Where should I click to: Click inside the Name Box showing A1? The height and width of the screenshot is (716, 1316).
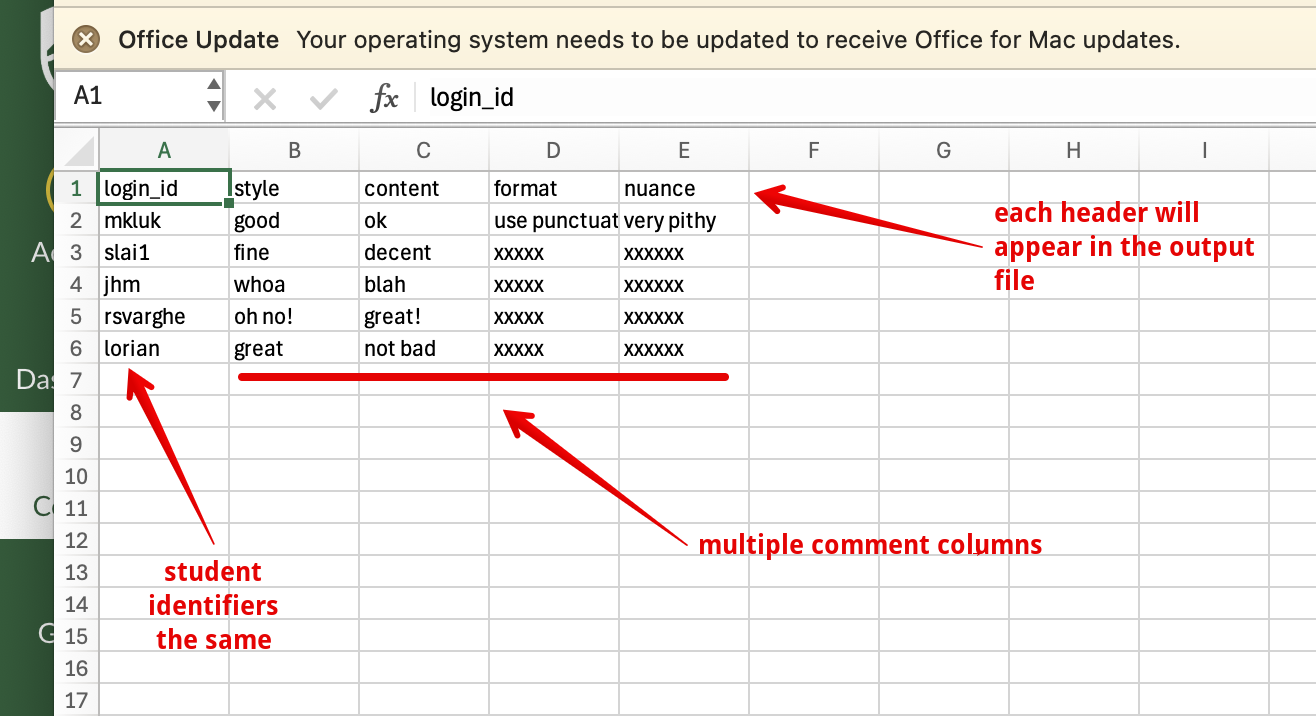(130, 96)
